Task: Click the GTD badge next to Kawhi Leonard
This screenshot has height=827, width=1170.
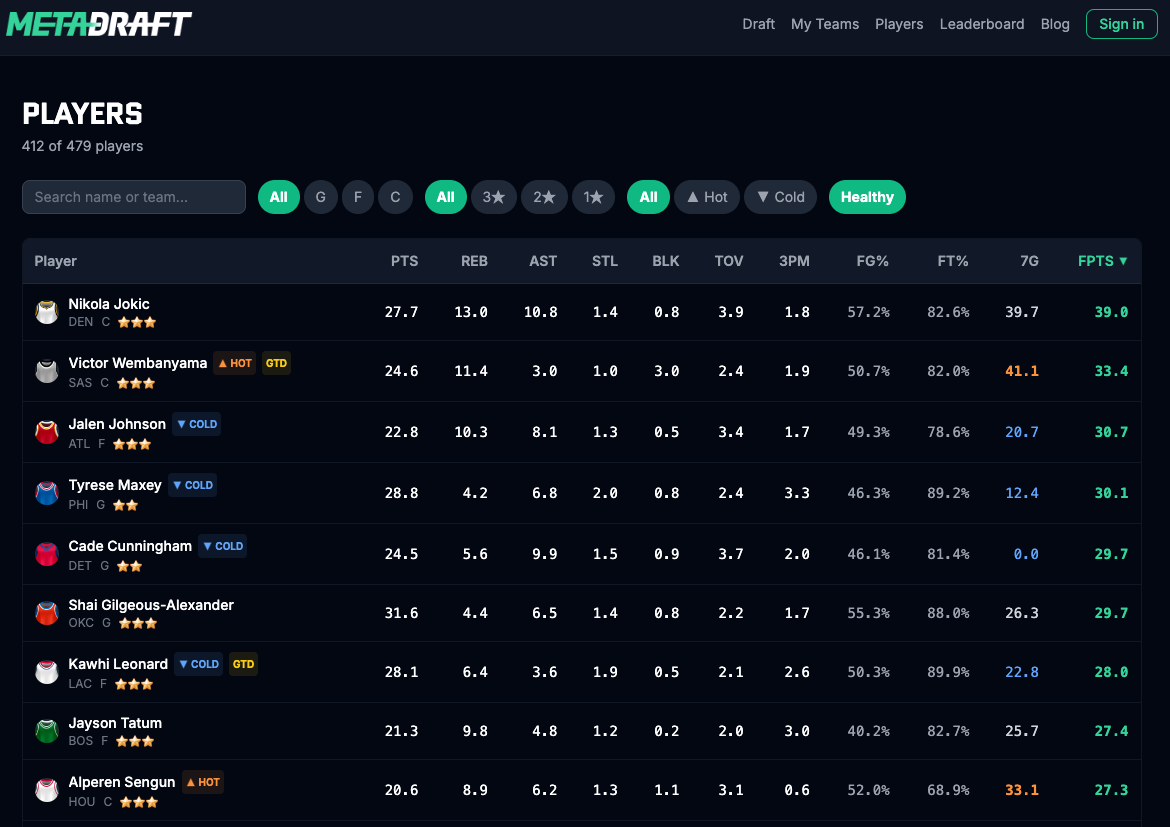Action: [x=243, y=664]
